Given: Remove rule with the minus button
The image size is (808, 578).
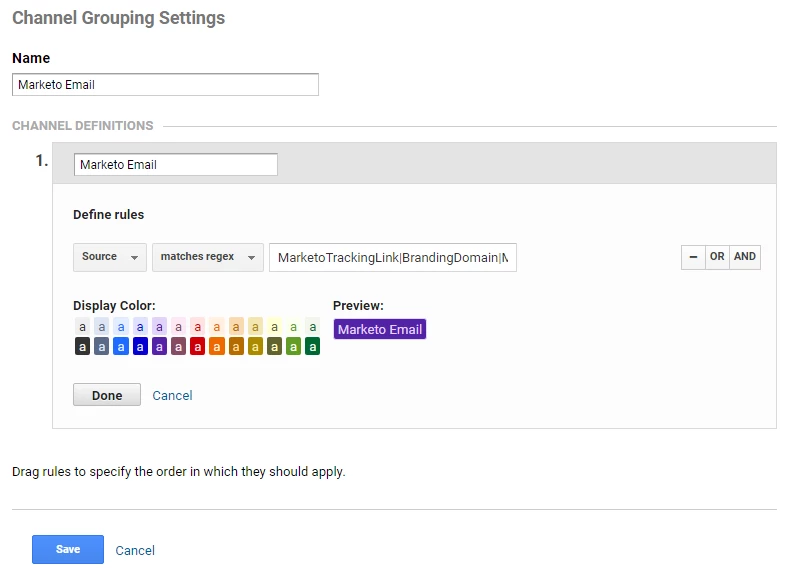Looking at the screenshot, I should pos(693,257).
